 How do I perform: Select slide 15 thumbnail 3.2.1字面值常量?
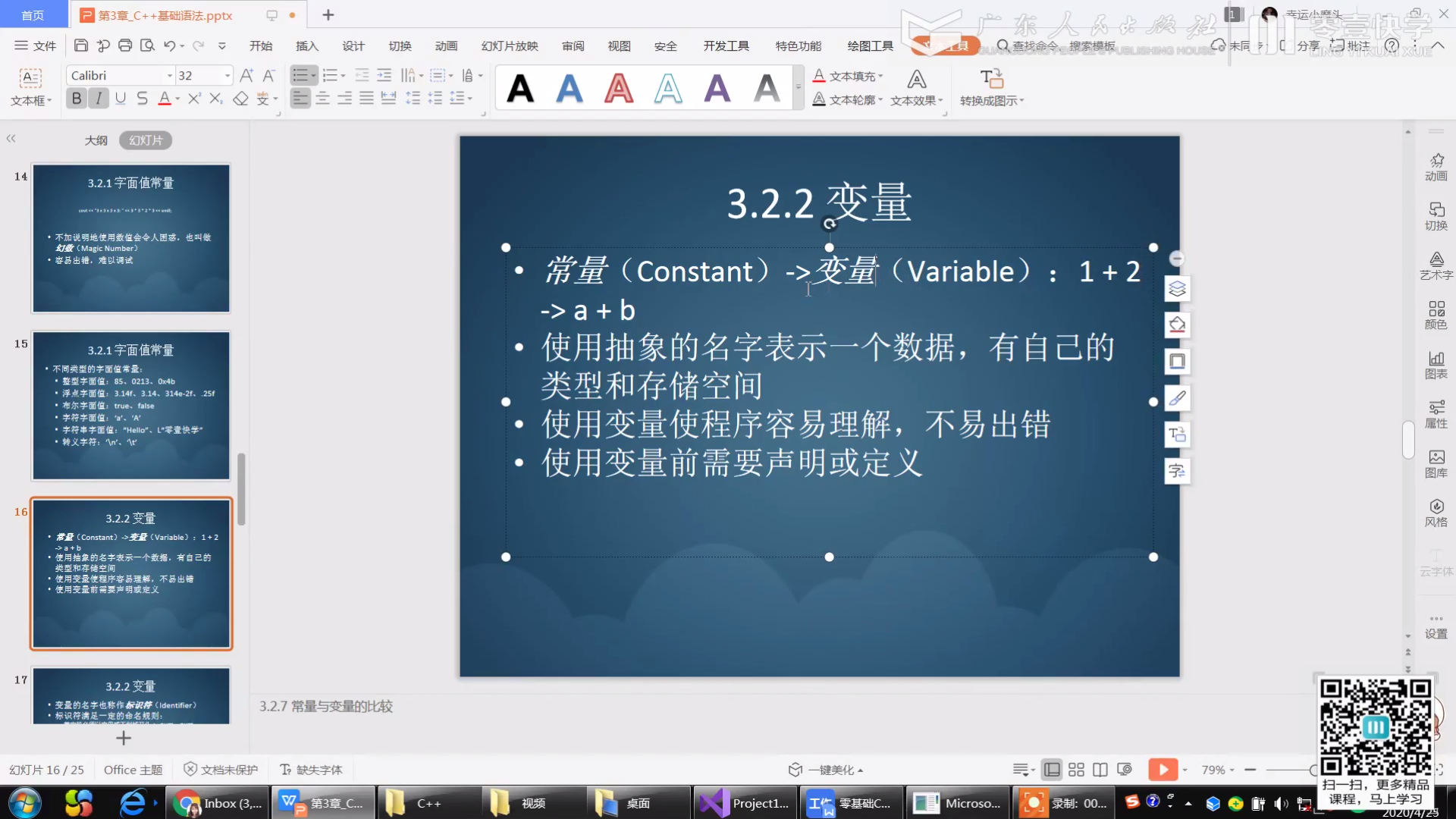point(131,406)
